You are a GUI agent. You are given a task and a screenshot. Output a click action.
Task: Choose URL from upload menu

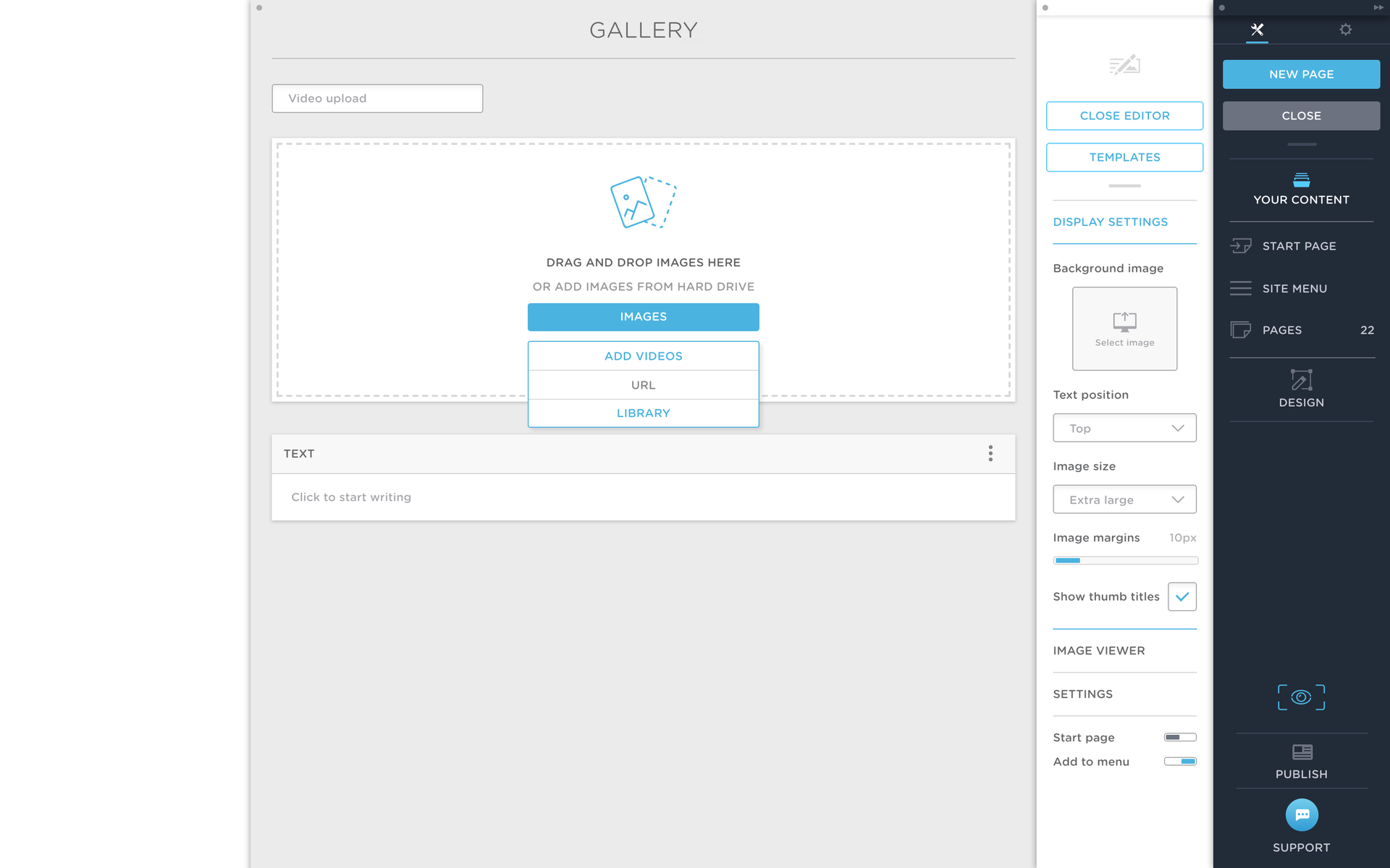[643, 385]
